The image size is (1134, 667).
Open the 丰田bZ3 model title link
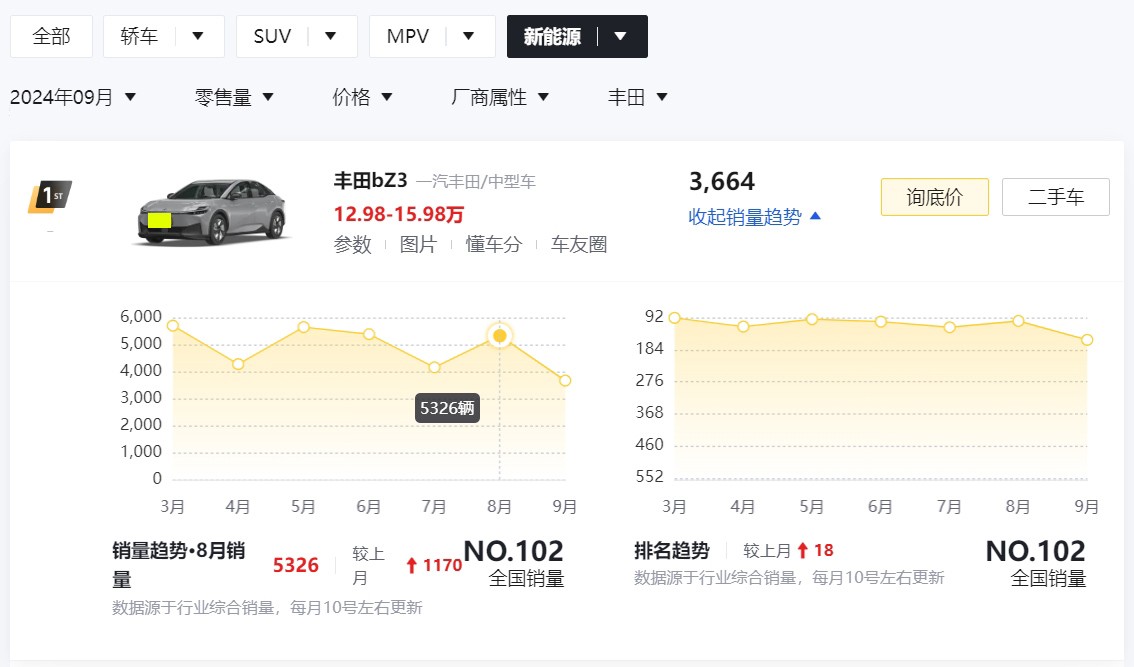pyautogui.click(x=370, y=180)
